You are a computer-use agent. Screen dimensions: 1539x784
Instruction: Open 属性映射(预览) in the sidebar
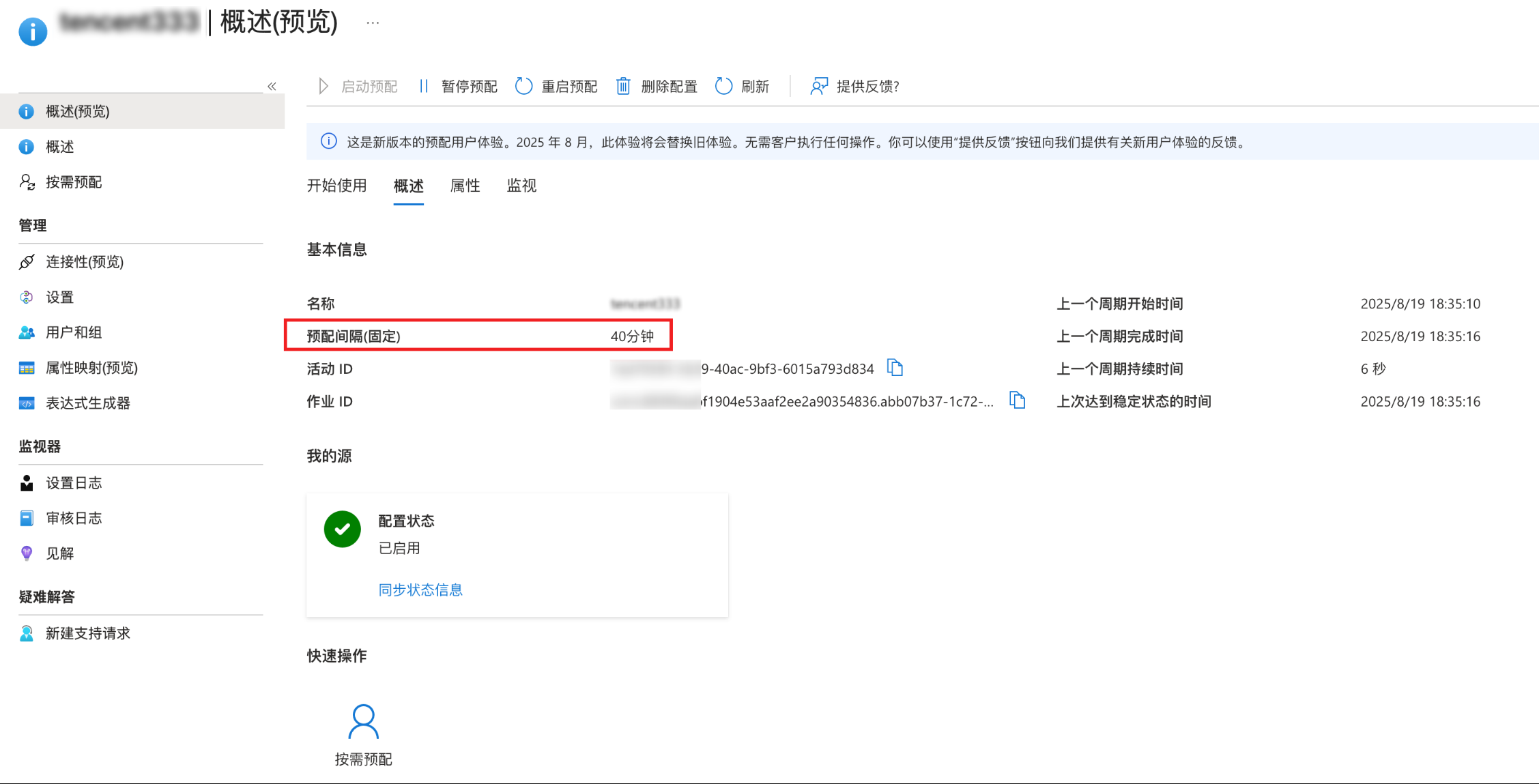(x=91, y=368)
